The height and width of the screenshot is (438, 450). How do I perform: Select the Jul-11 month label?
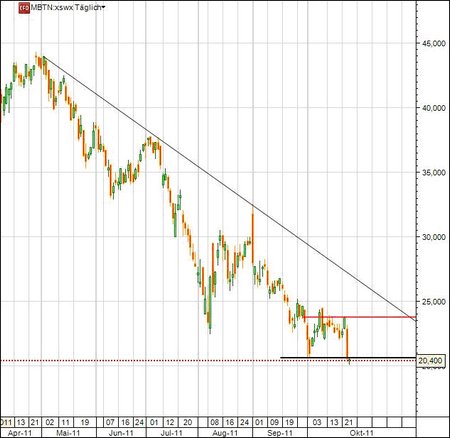(x=172, y=433)
